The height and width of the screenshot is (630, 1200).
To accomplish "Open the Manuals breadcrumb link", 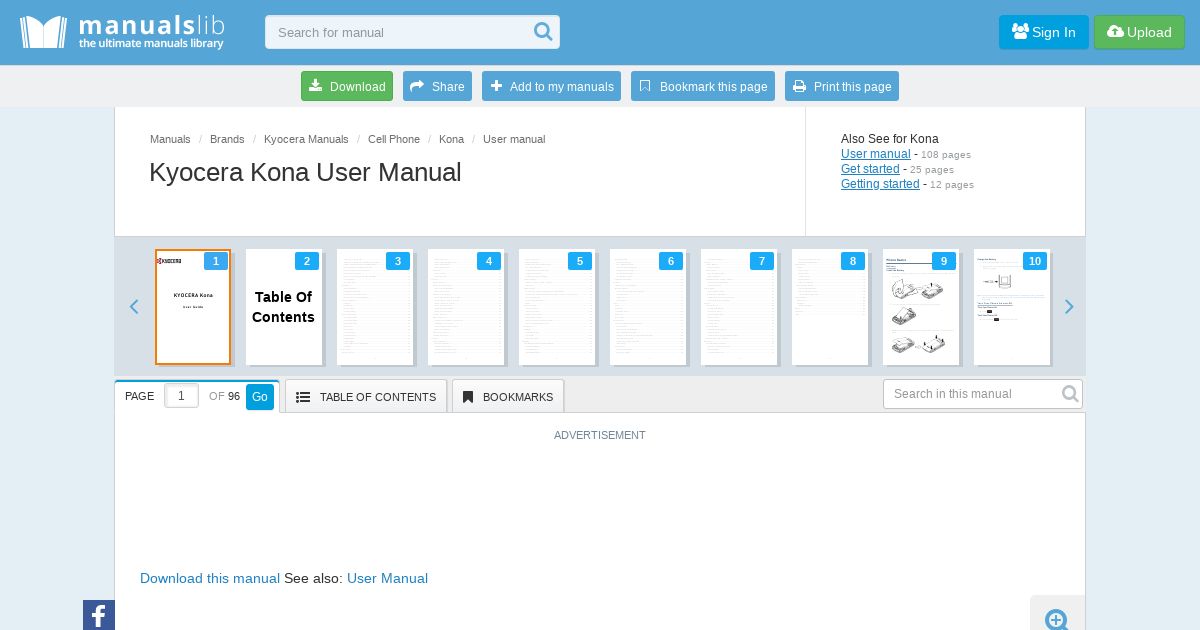I will click(170, 139).
